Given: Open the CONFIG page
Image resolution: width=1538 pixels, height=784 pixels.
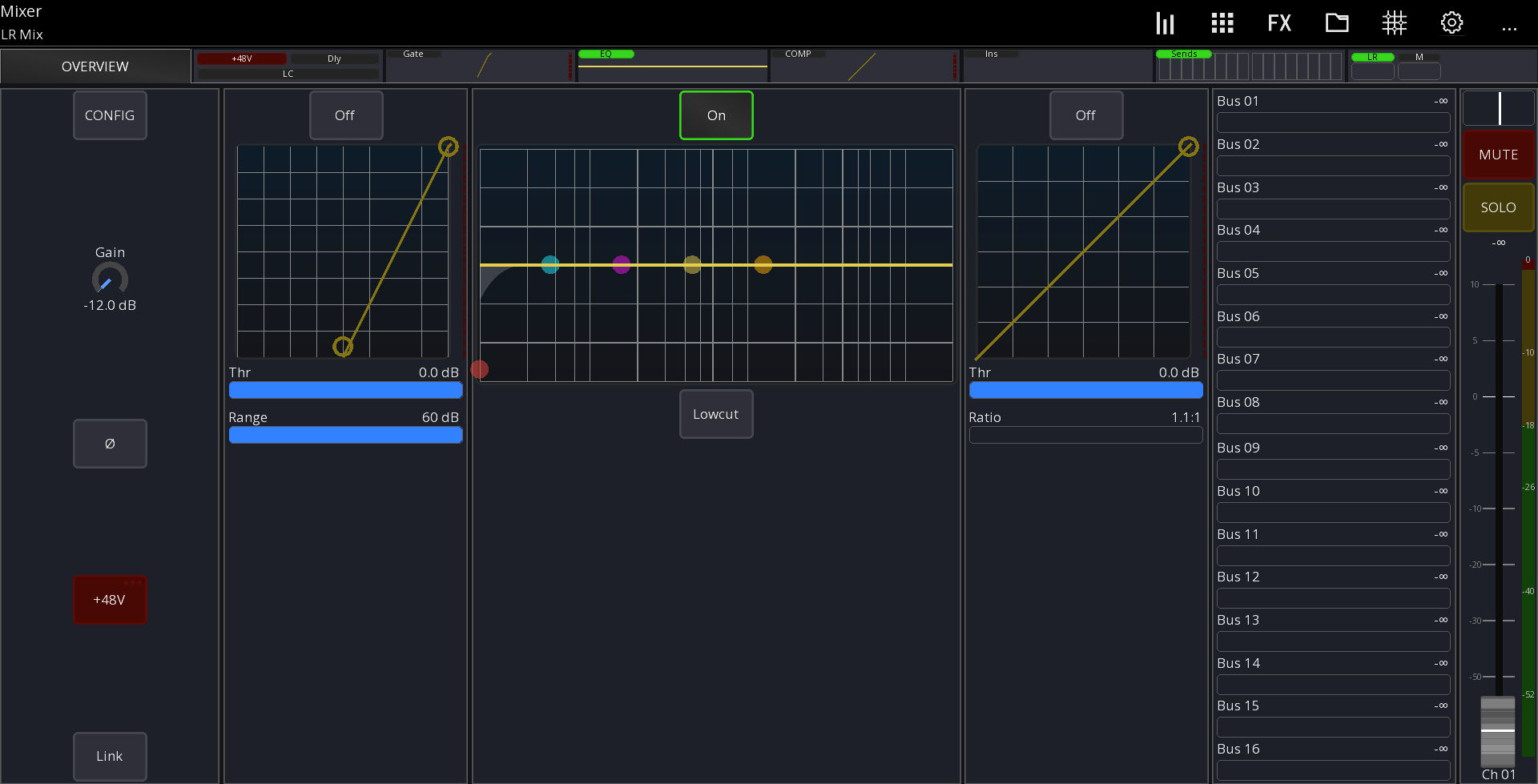Looking at the screenshot, I should (110, 115).
